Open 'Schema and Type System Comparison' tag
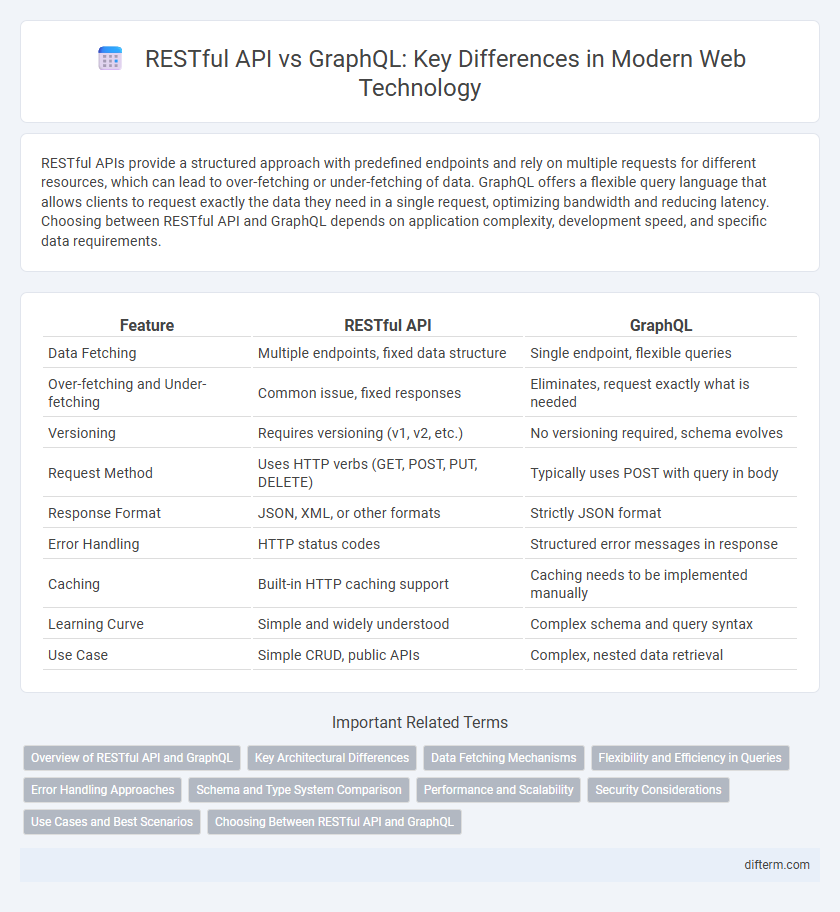 (x=299, y=790)
